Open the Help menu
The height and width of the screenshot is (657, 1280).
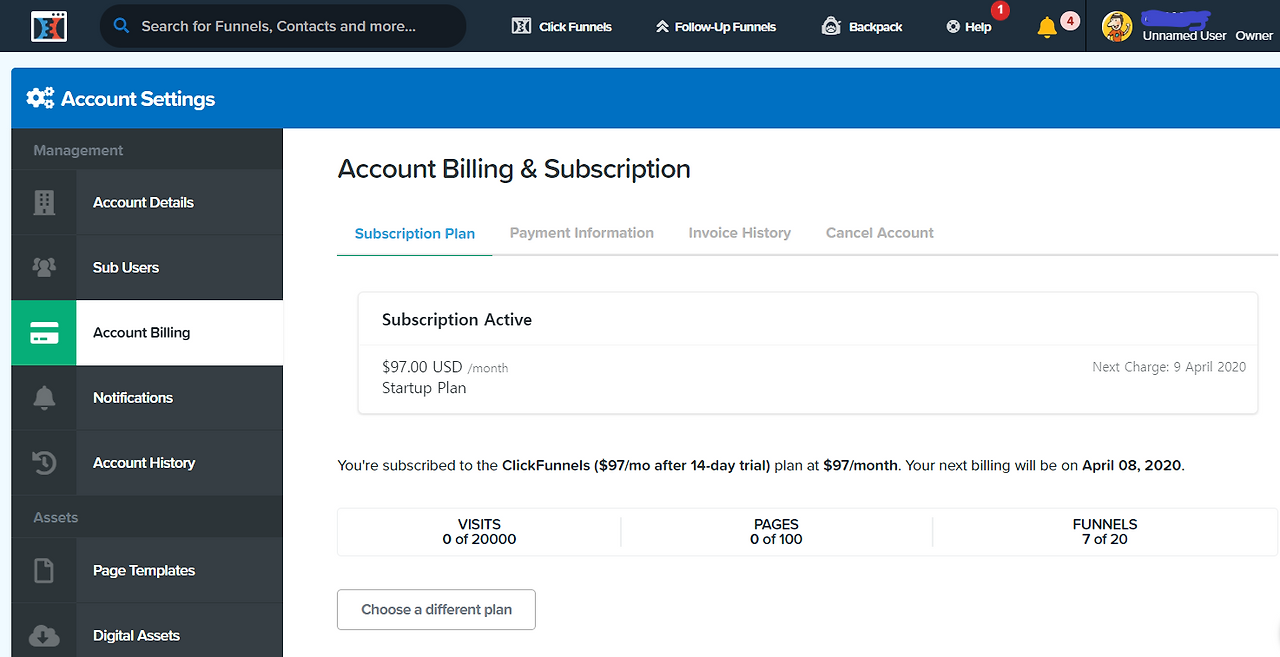click(969, 27)
